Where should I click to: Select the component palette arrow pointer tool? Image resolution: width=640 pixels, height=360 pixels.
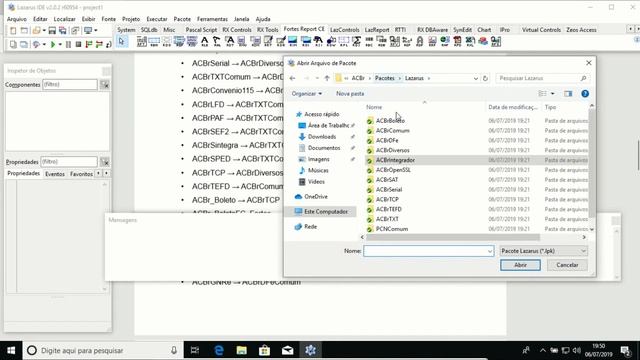[x=121, y=41]
